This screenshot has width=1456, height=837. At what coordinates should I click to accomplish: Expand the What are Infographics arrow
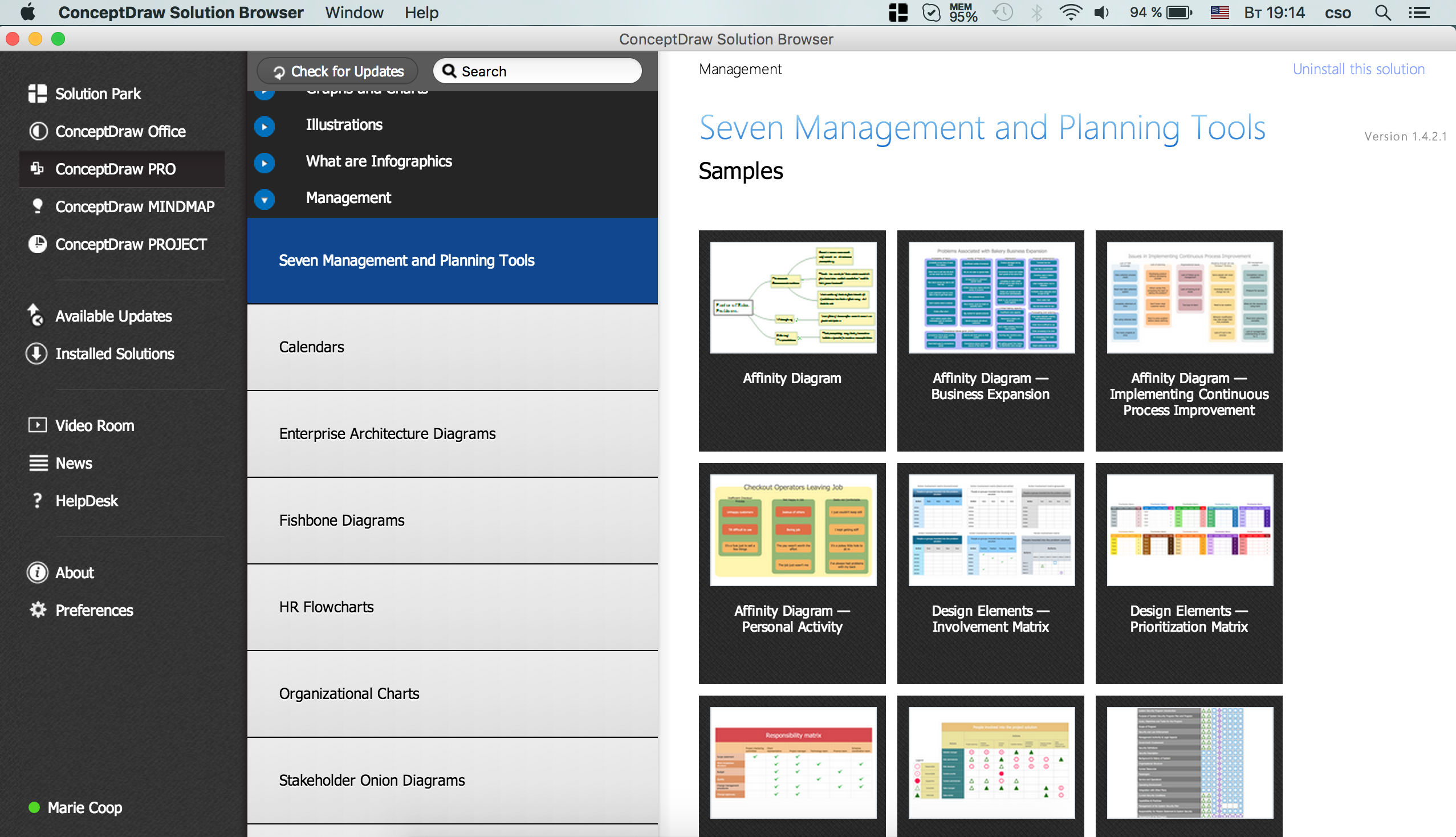tap(264, 162)
